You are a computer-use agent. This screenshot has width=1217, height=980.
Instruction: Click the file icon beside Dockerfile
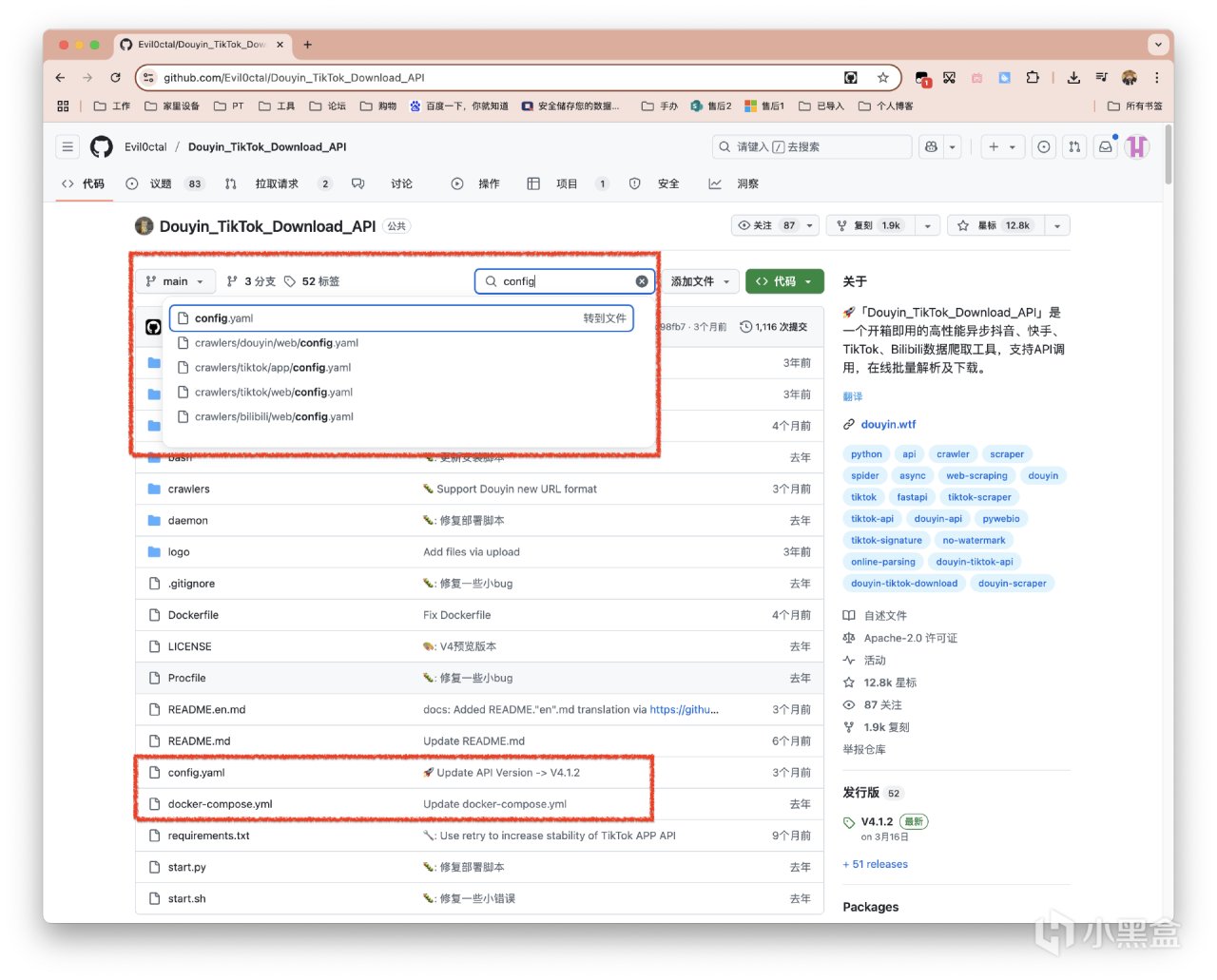pyautogui.click(x=154, y=615)
